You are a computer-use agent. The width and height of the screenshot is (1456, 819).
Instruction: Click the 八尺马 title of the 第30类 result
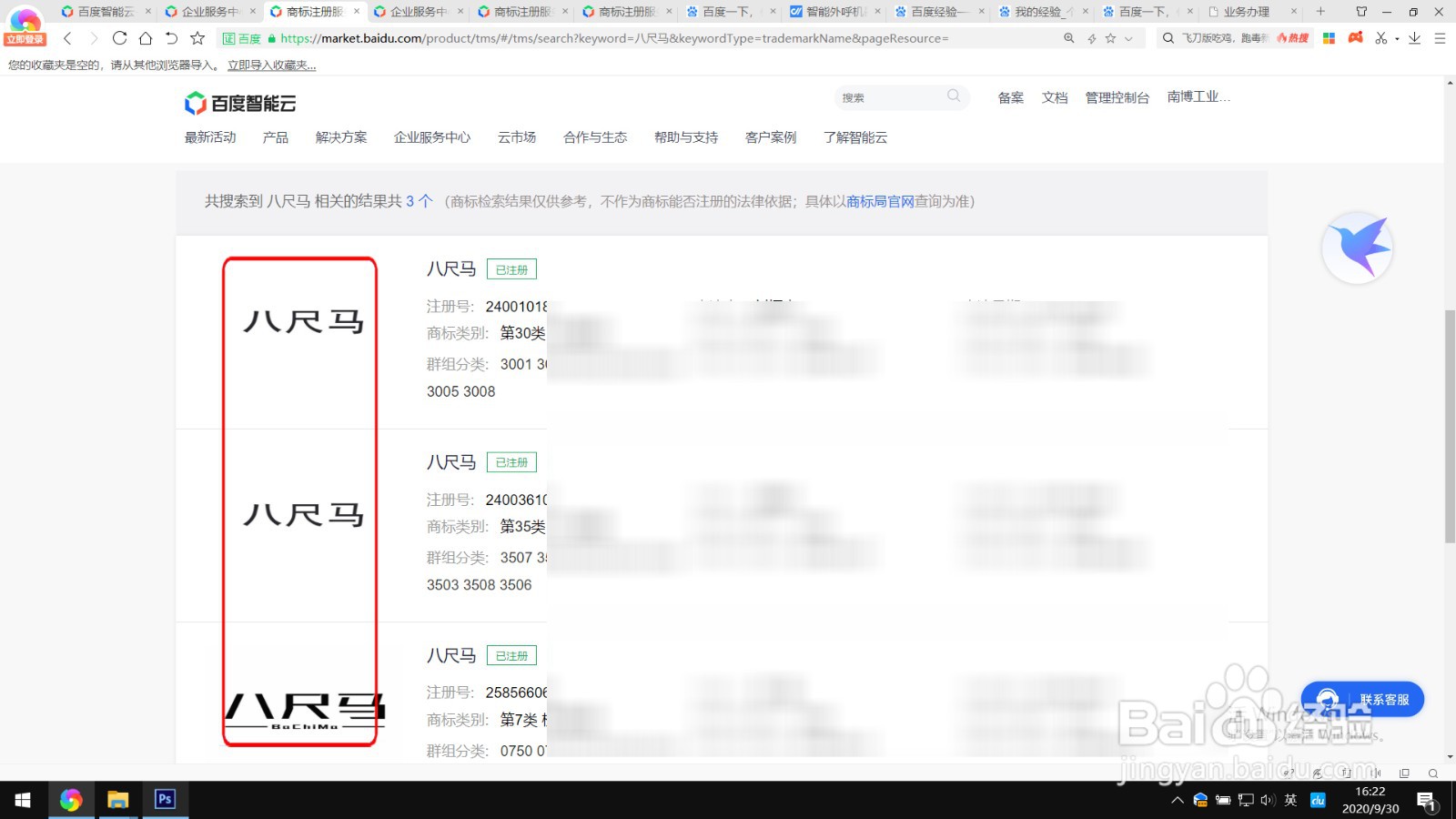tap(451, 269)
